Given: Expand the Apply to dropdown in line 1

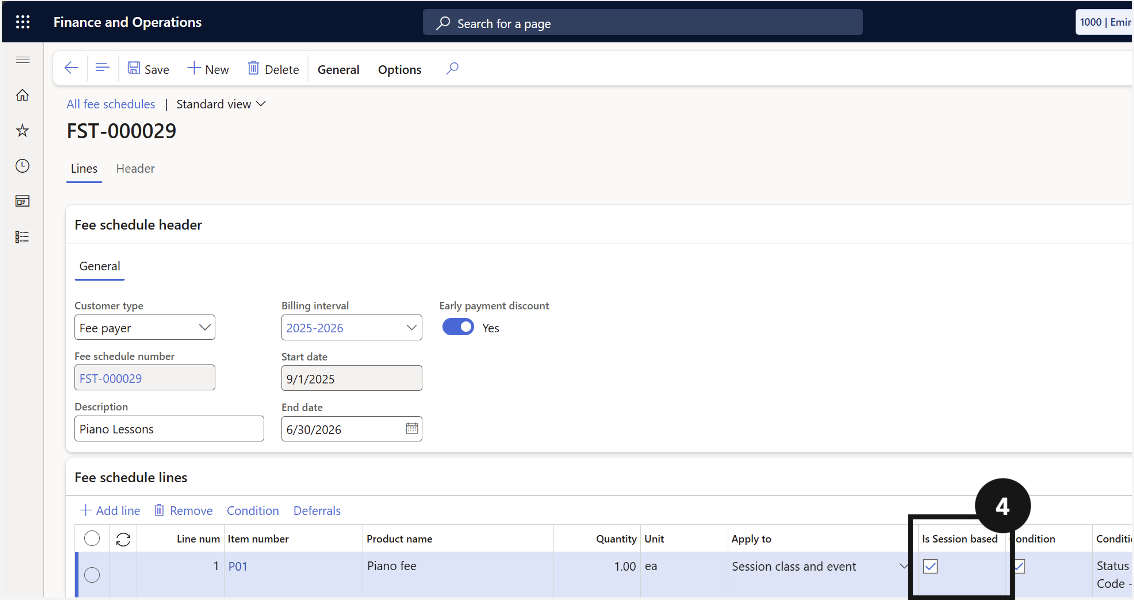Looking at the screenshot, I should point(903,566).
